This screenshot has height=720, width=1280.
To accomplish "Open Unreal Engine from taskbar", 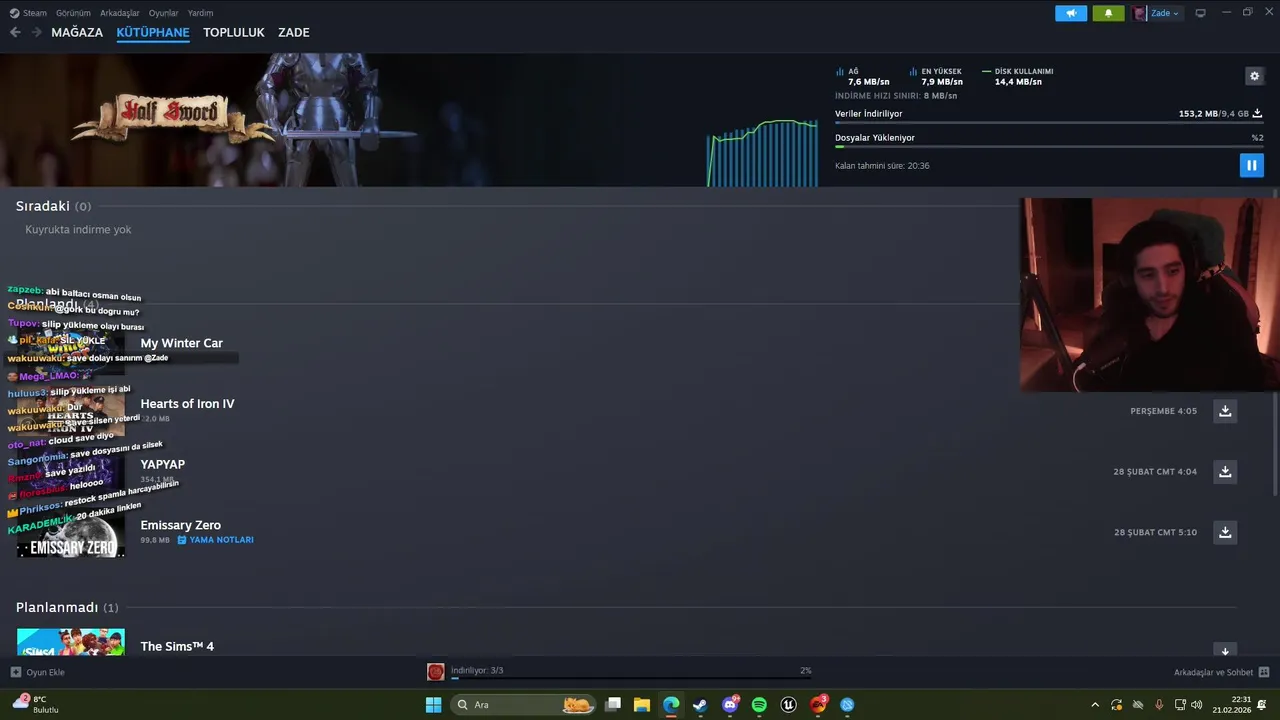I will [788, 704].
